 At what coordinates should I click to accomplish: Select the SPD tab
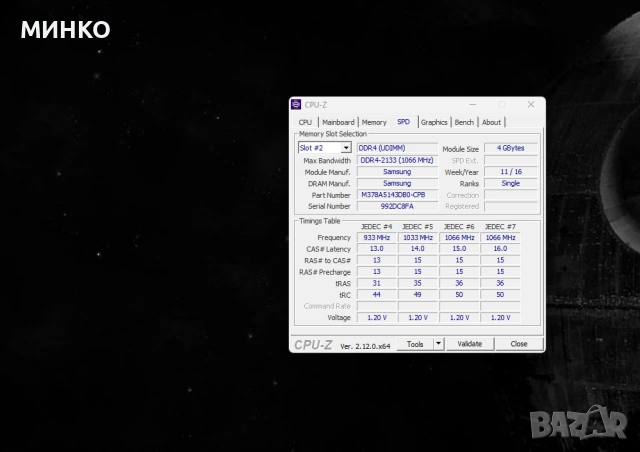click(x=403, y=122)
